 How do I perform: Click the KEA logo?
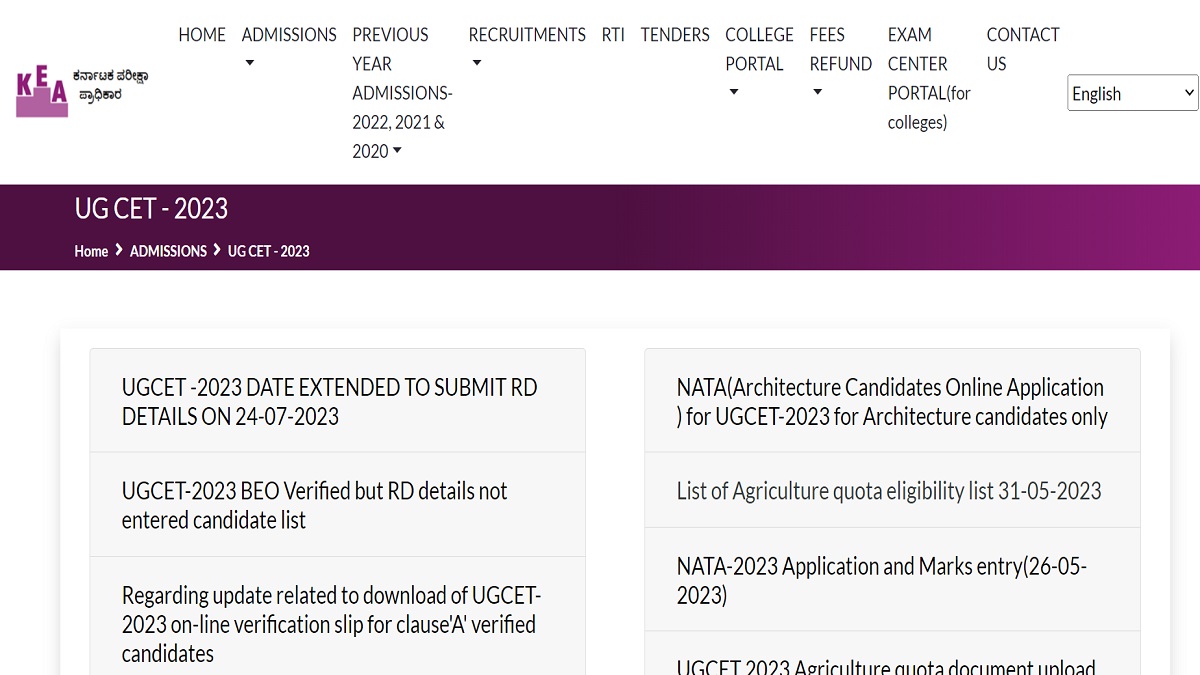click(x=83, y=93)
